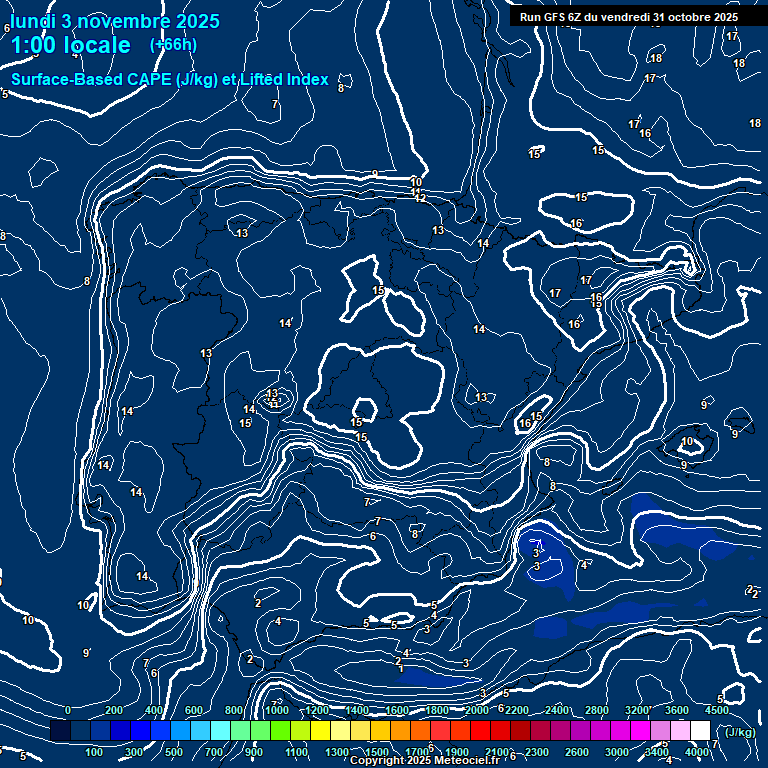Screen dimensions: 768x768
Task: Click the '700' label below the scale
Action: (214, 752)
